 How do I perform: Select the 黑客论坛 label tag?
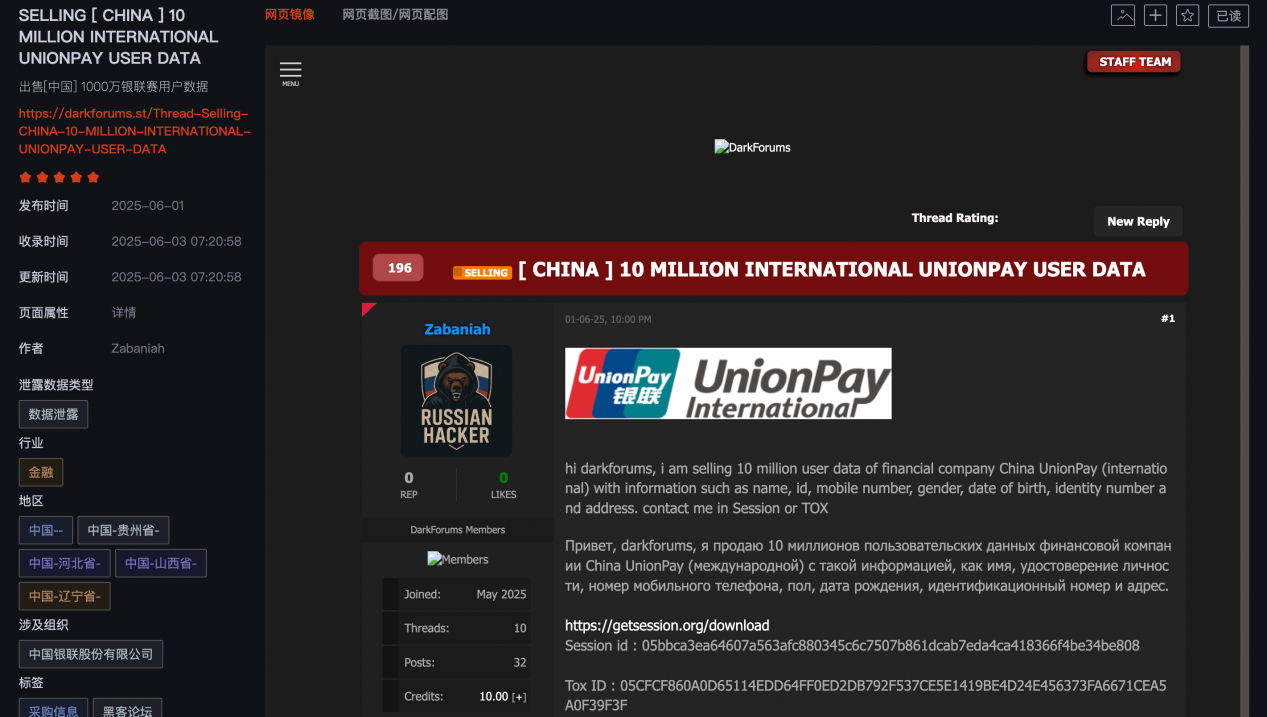(x=128, y=709)
